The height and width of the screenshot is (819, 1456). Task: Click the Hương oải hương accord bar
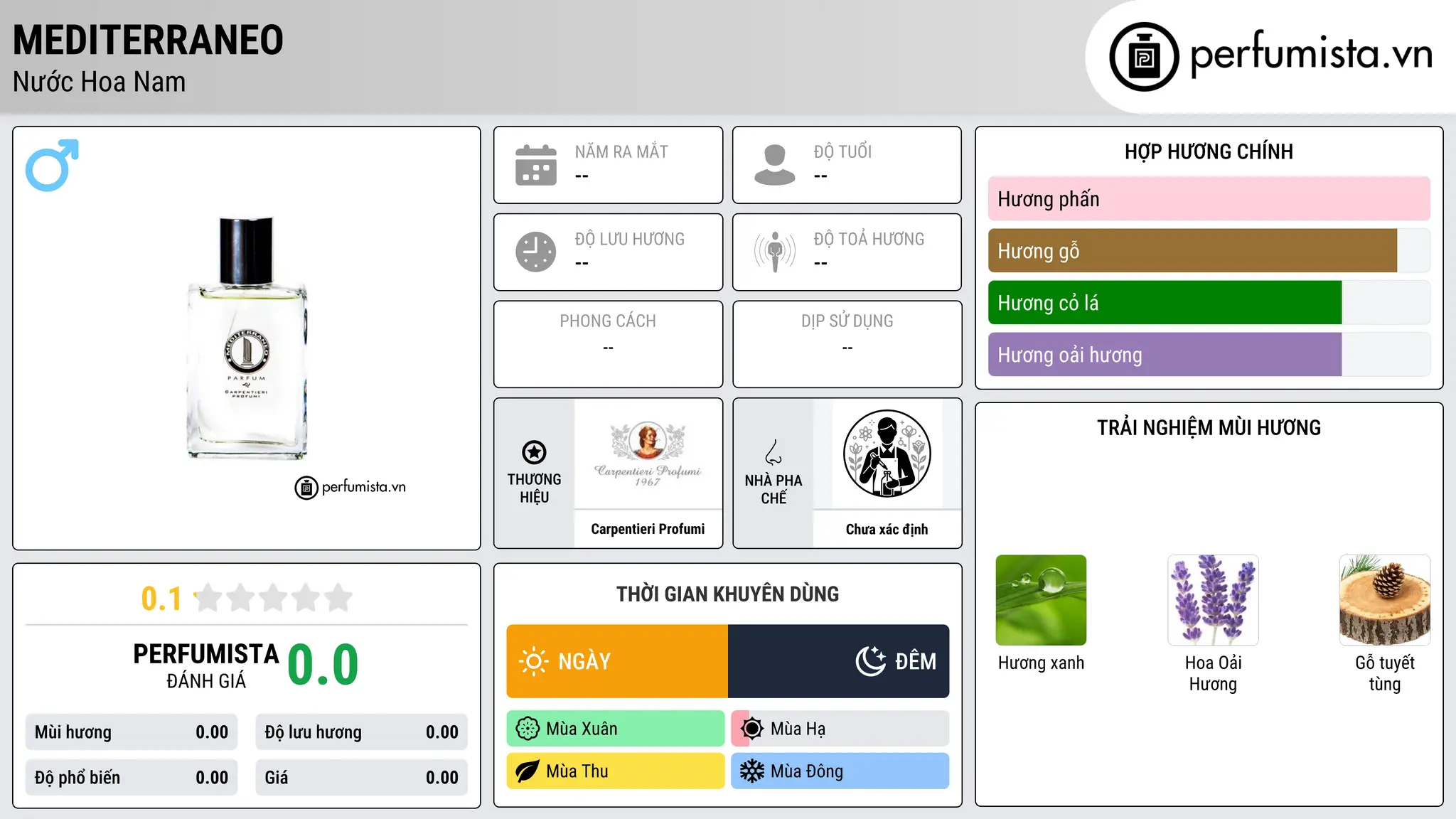(1209, 355)
